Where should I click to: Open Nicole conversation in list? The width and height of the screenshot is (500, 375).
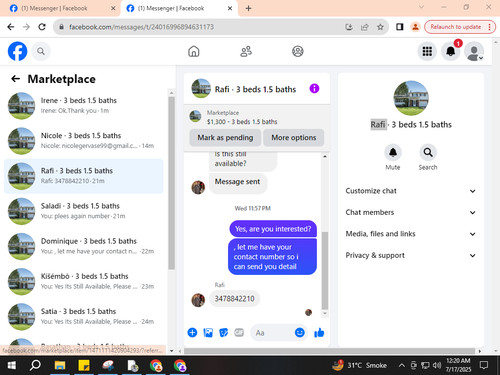pyautogui.click(x=83, y=141)
